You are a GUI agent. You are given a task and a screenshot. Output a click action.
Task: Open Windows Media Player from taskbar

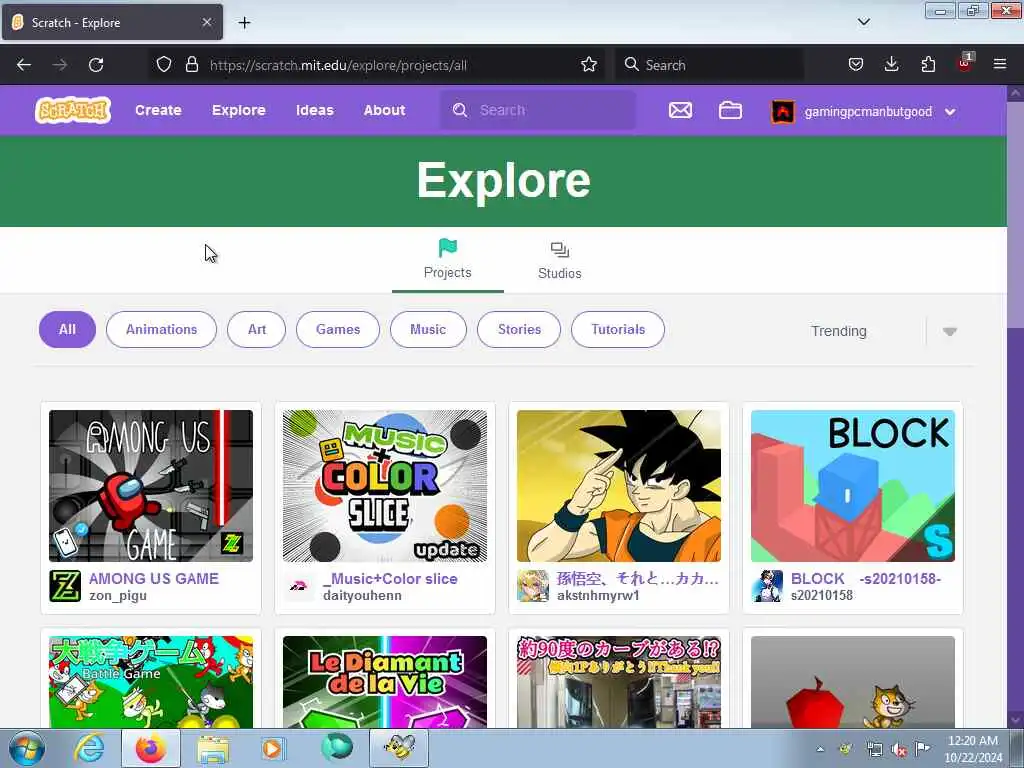(273, 749)
